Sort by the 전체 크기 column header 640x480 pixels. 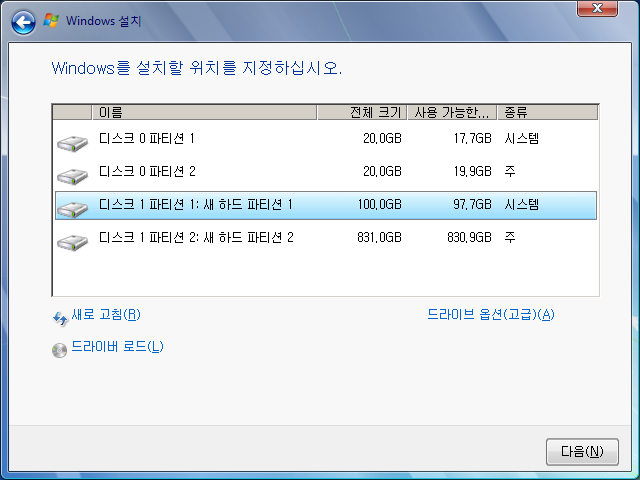[362, 112]
